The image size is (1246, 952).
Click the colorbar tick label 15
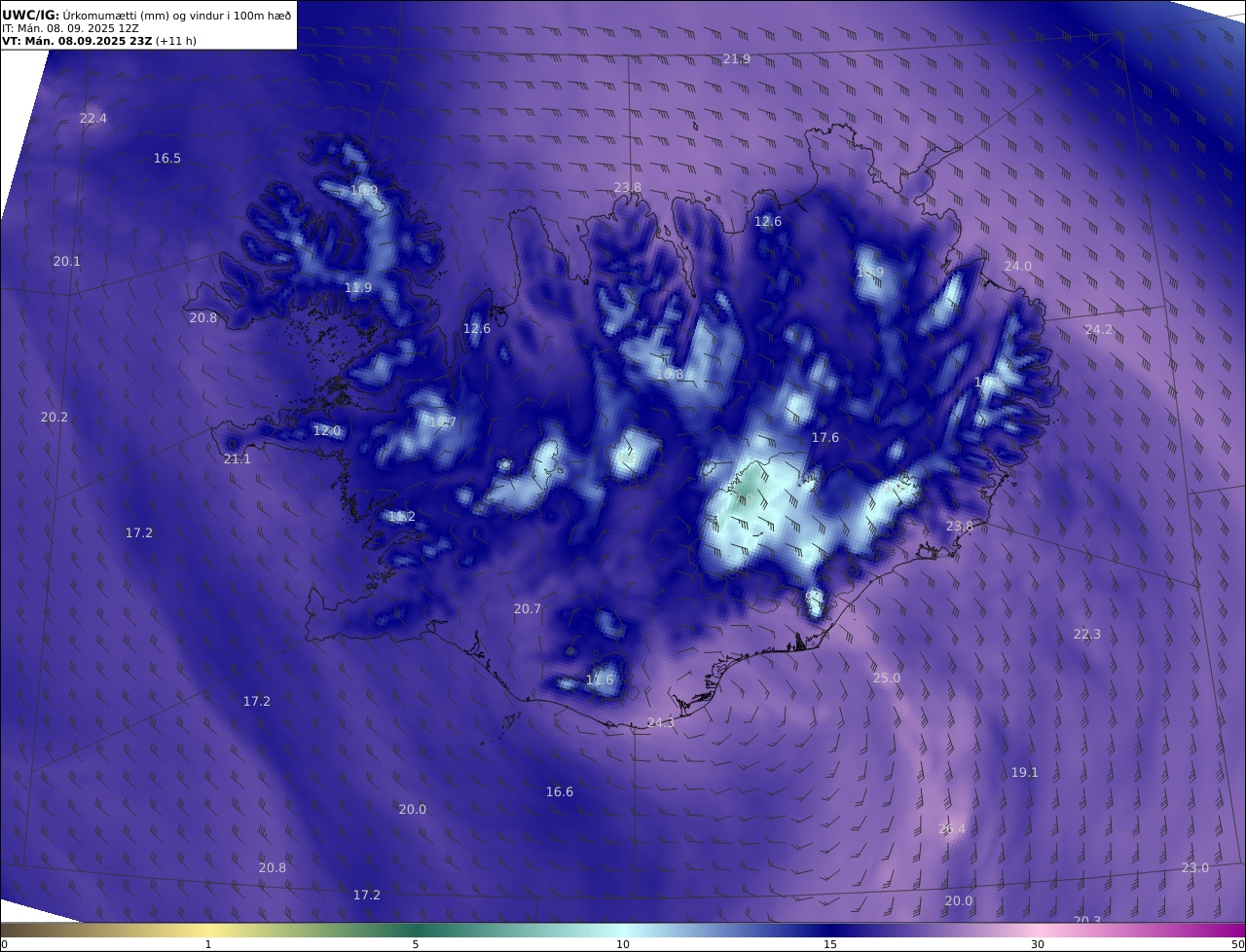pos(830,944)
